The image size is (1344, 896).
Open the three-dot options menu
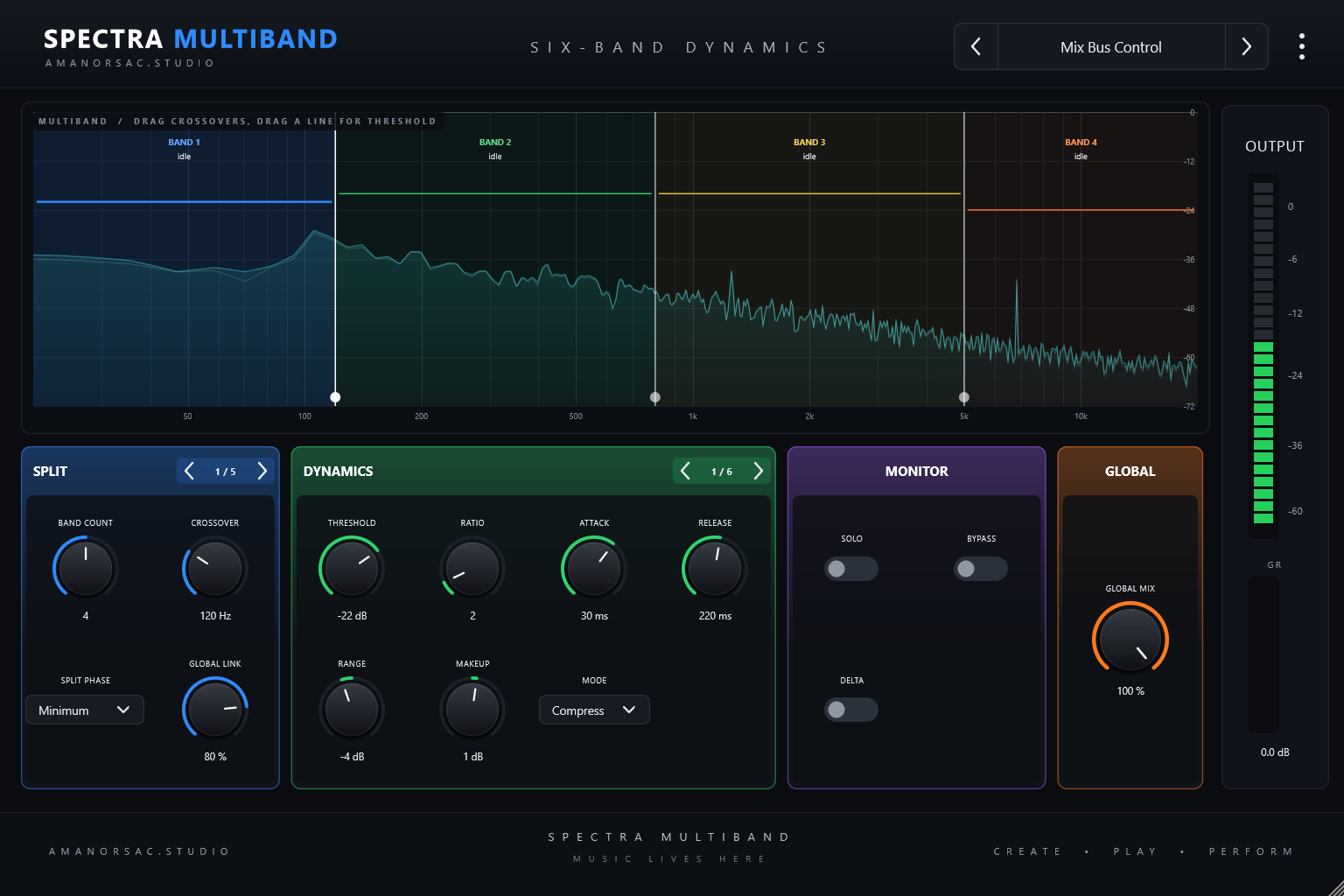point(1302,46)
